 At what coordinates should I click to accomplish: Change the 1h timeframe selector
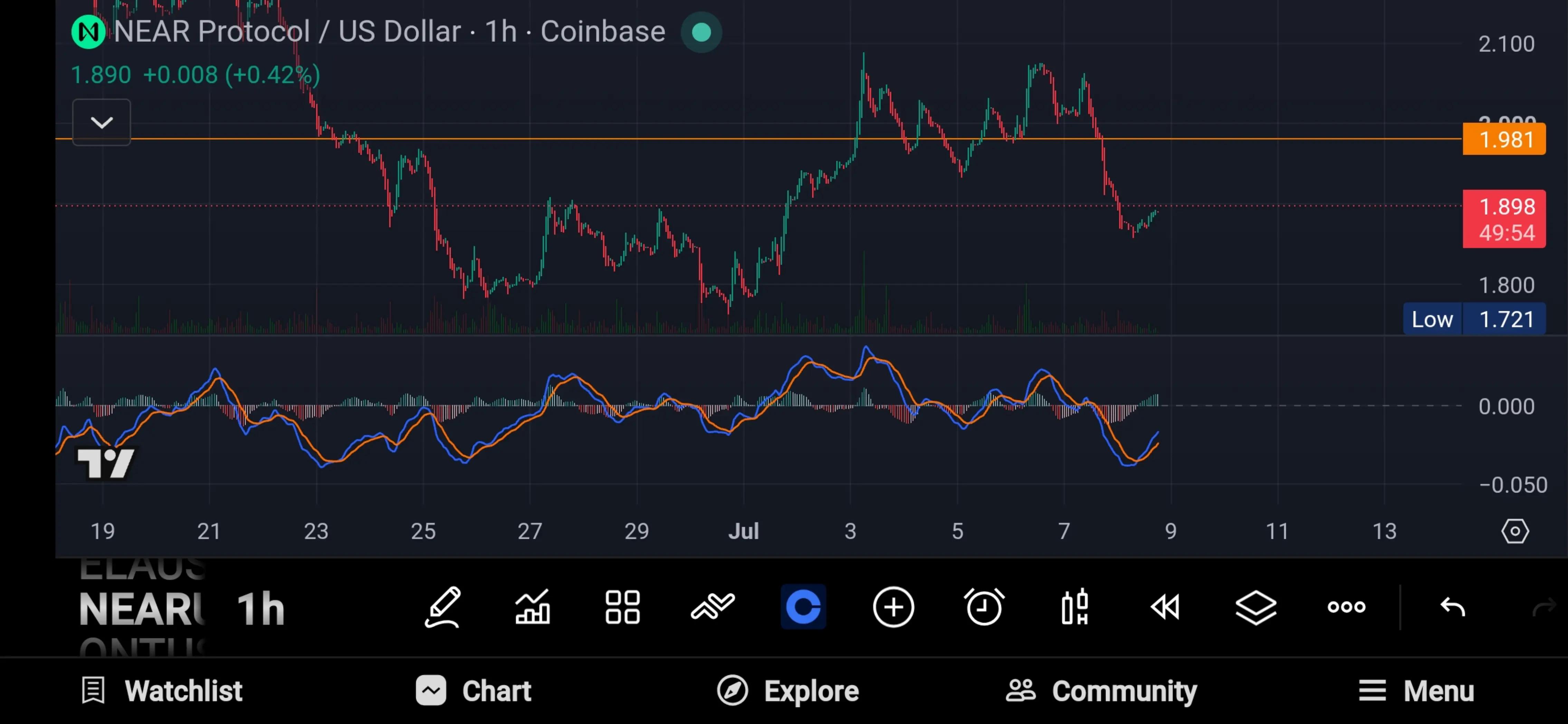coord(260,608)
